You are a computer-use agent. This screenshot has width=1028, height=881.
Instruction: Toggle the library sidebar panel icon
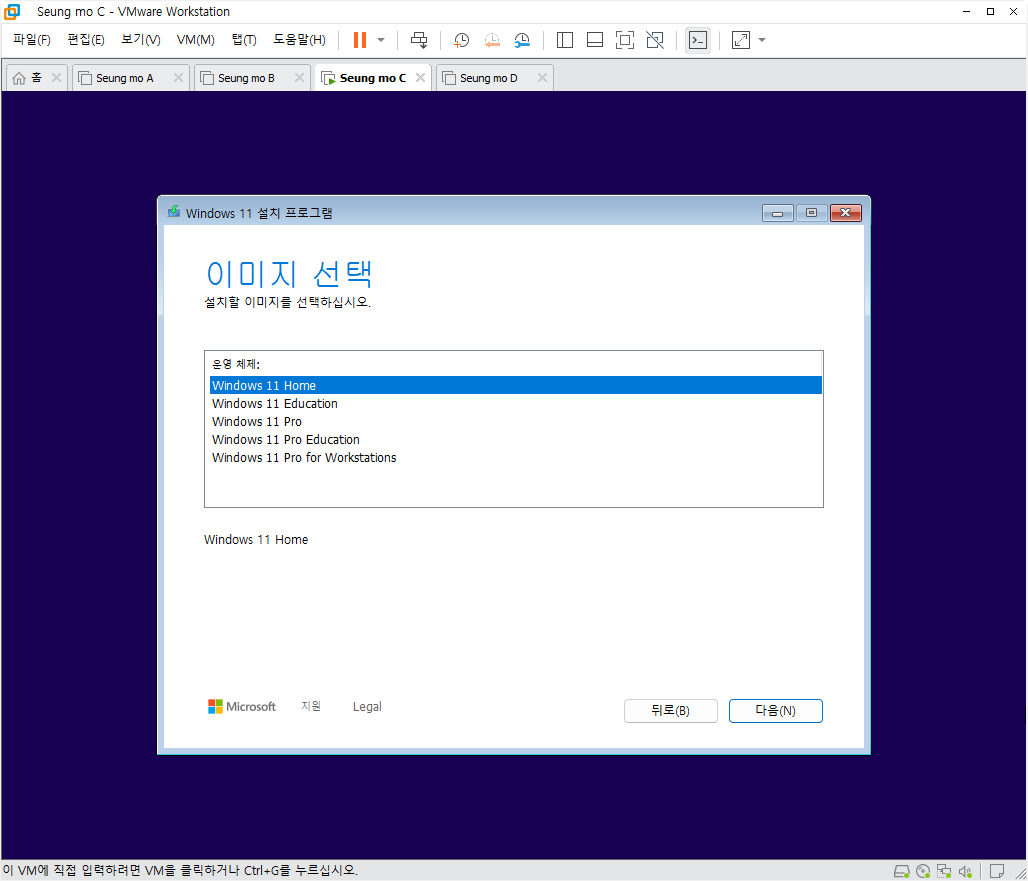[x=564, y=40]
